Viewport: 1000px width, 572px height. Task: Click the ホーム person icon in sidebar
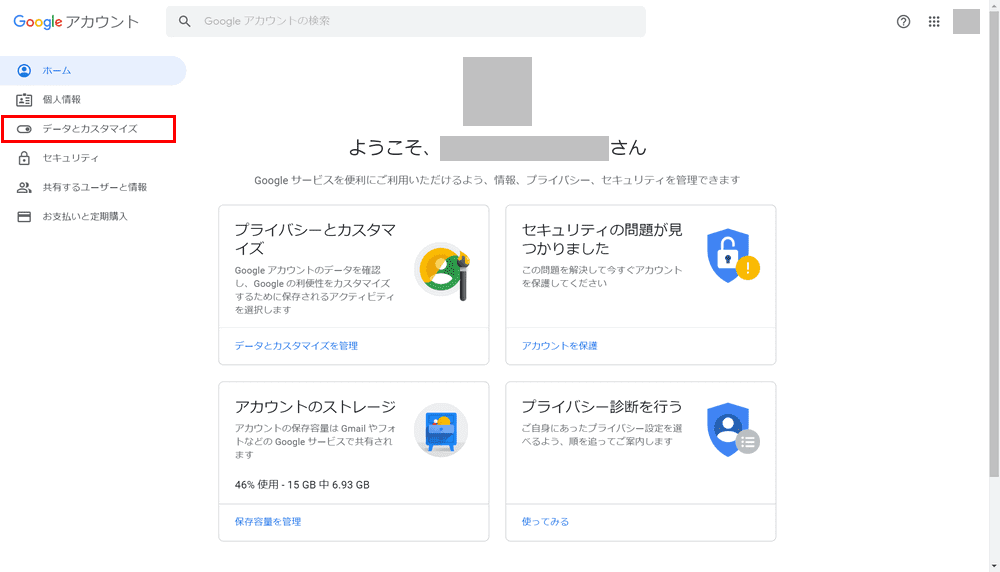click(x=24, y=71)
